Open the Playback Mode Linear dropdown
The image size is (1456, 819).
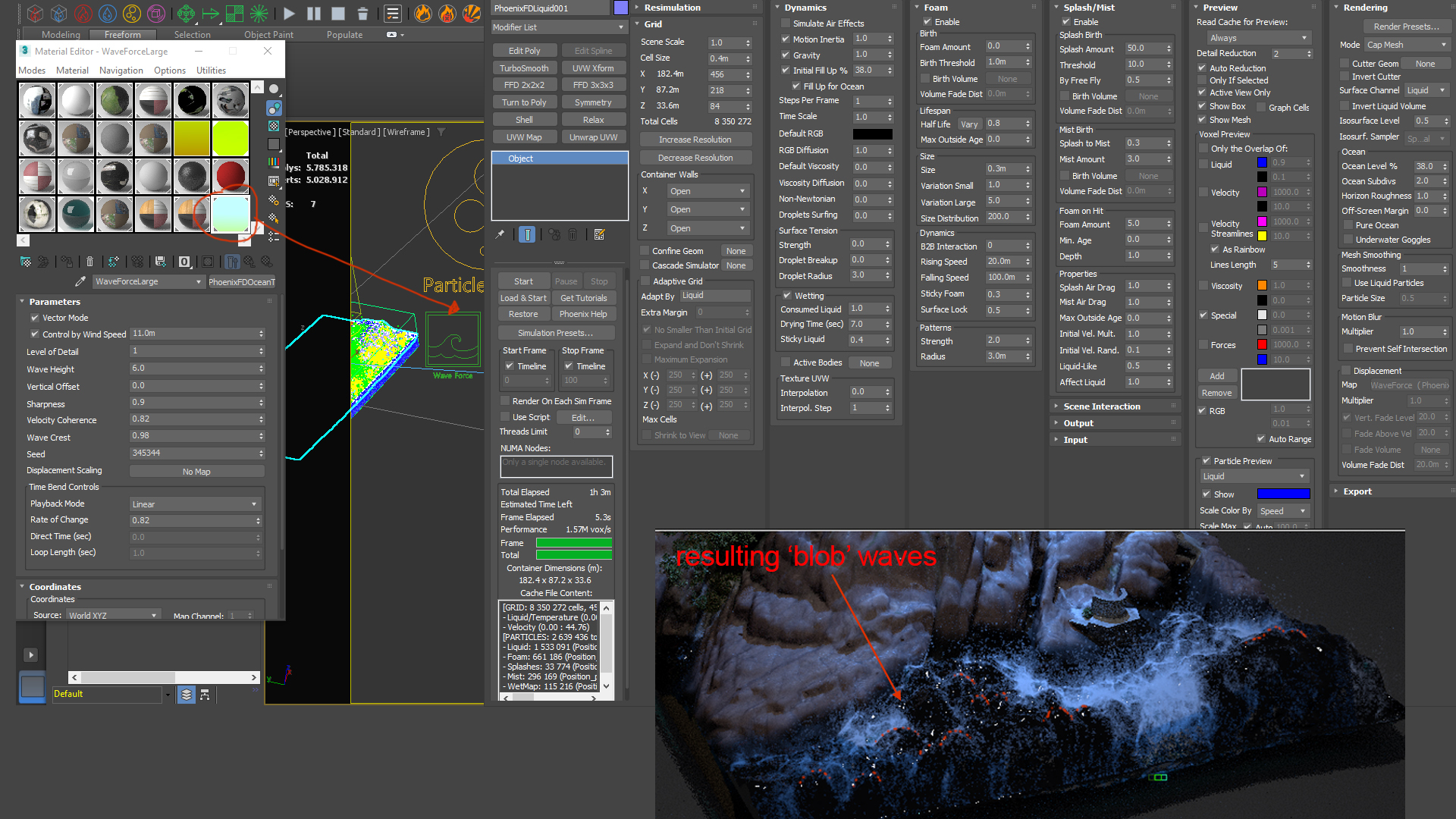pos(194,504)
